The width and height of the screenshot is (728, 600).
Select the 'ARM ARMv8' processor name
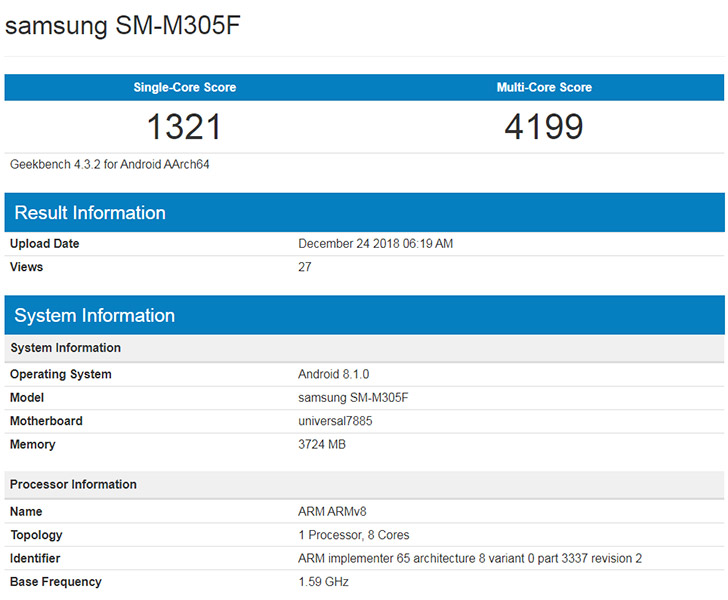[x=332, y=511]
